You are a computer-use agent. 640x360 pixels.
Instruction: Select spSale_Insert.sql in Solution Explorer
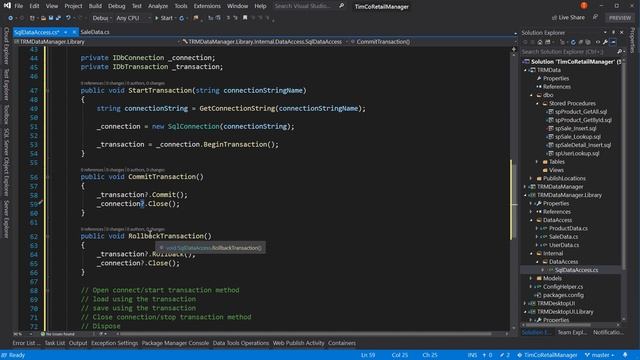coord(575,129)
